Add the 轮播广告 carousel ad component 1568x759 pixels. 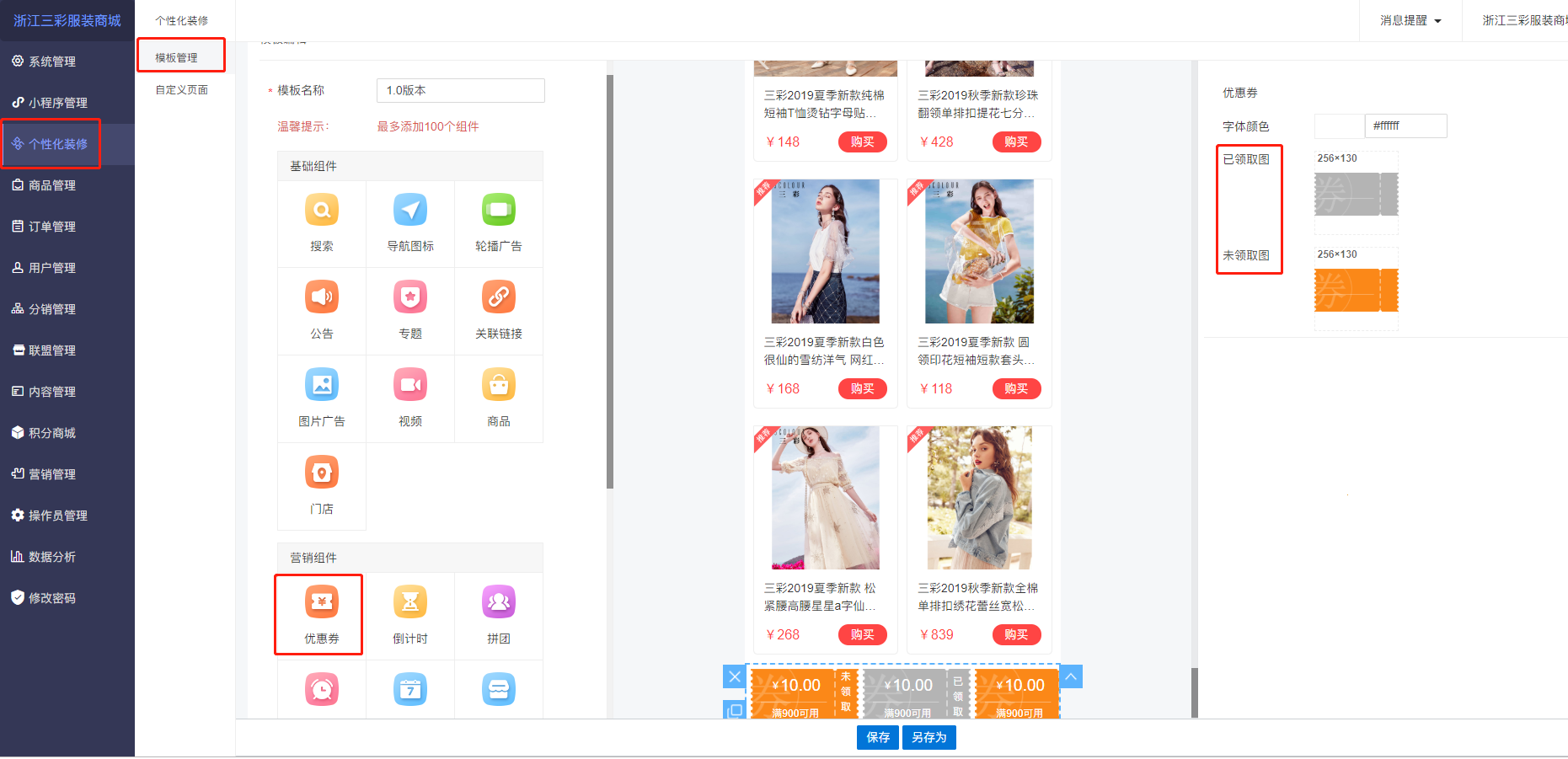pos(499,224)
